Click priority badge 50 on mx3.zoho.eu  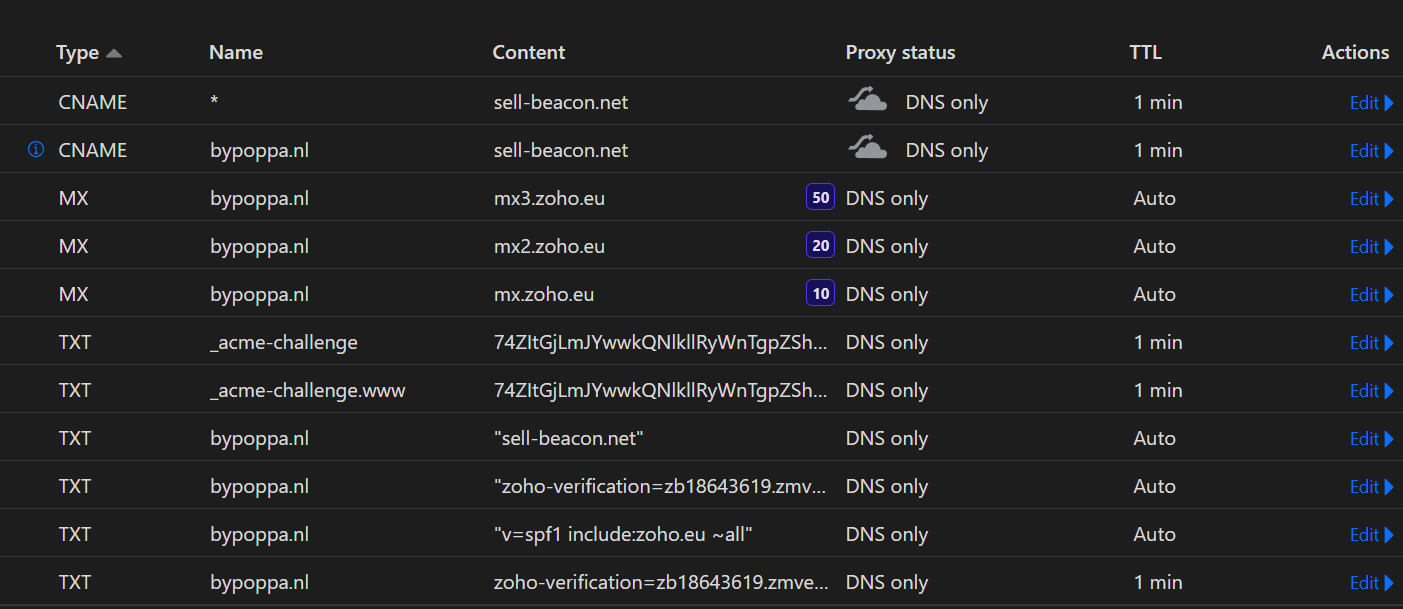[x=820, y=198]
